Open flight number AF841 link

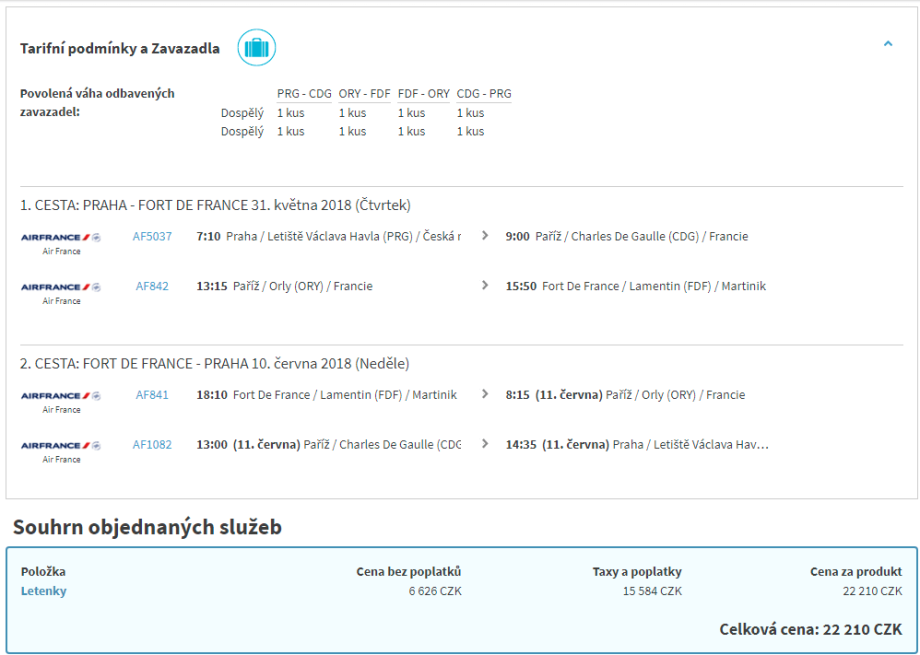[x=152, y=395]
